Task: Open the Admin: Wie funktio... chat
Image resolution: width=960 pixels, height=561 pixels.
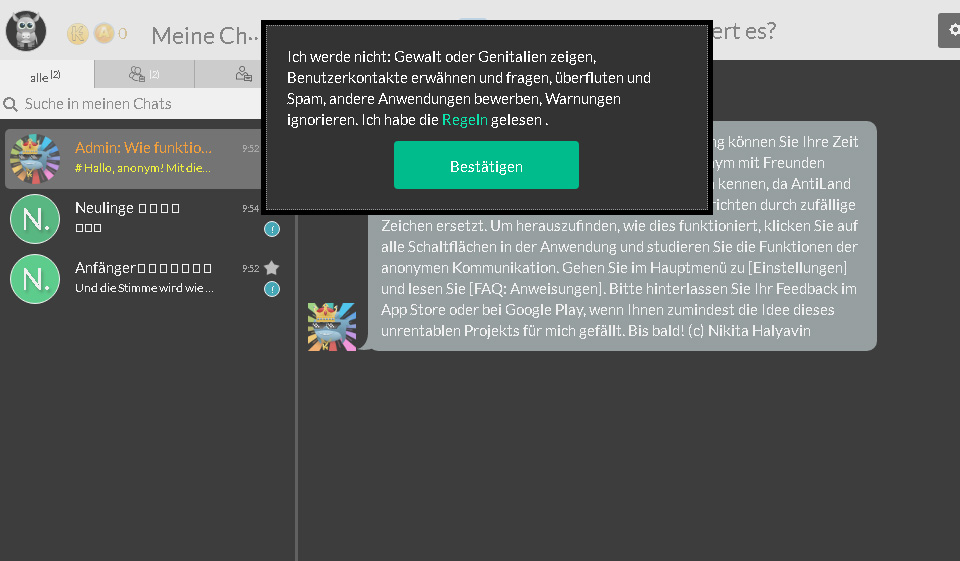Action: tap(145, 158)
